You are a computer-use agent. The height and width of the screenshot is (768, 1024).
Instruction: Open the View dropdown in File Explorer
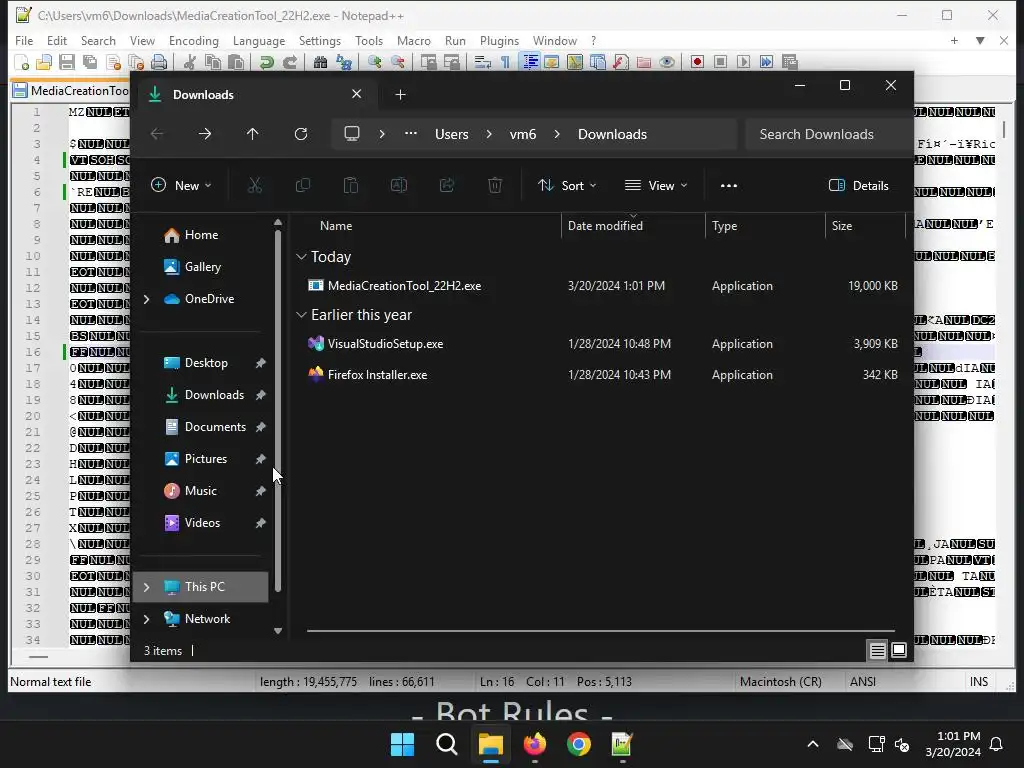[x=656, y=185]
